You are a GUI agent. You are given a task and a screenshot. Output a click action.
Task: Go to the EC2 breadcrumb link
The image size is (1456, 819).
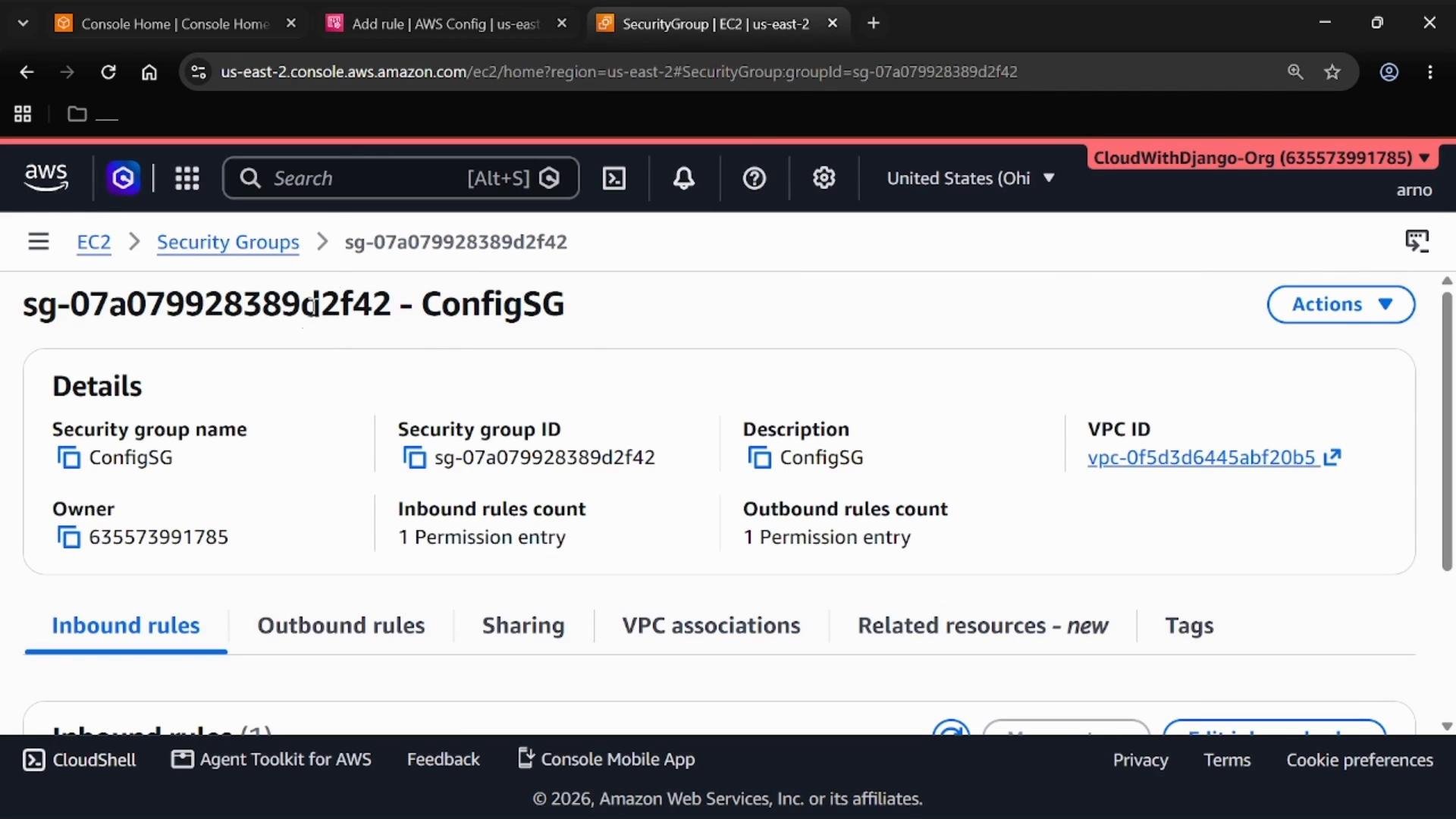(x=94, y=242)
